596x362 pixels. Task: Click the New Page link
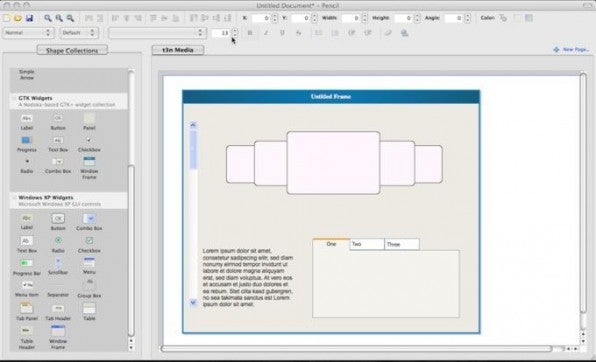(x=571, y=49)
